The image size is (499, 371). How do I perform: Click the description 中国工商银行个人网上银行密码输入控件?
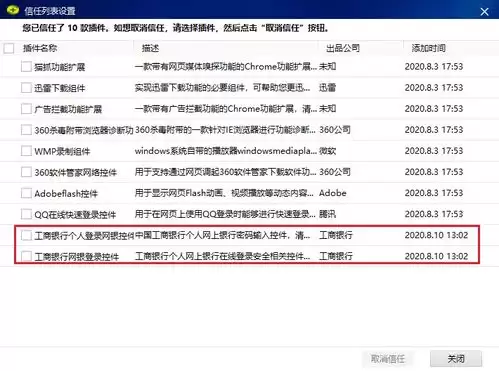(x=222, y=235)
